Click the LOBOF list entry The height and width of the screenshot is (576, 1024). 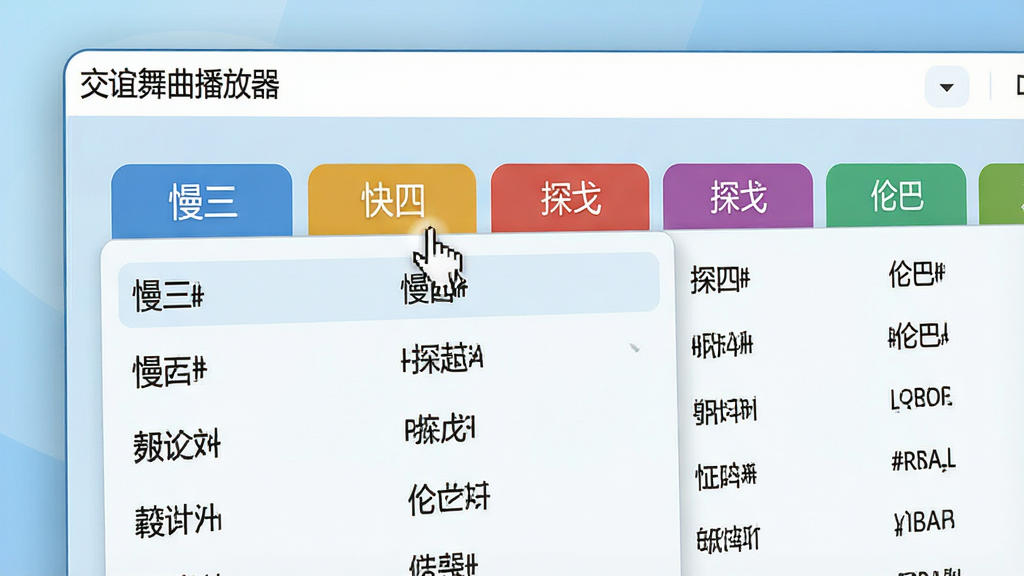point(921,398)
